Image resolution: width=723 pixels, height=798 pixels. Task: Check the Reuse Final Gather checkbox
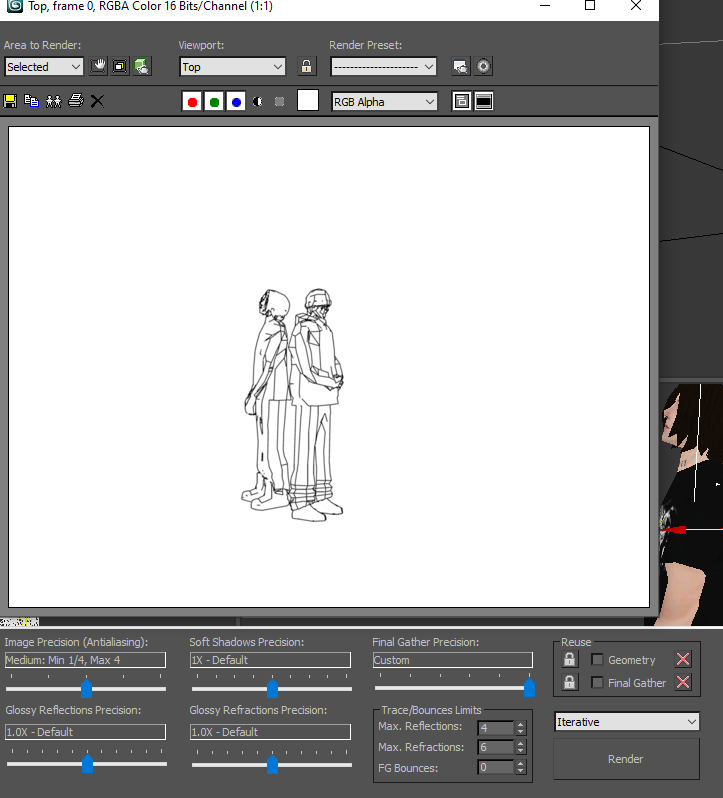598,683
